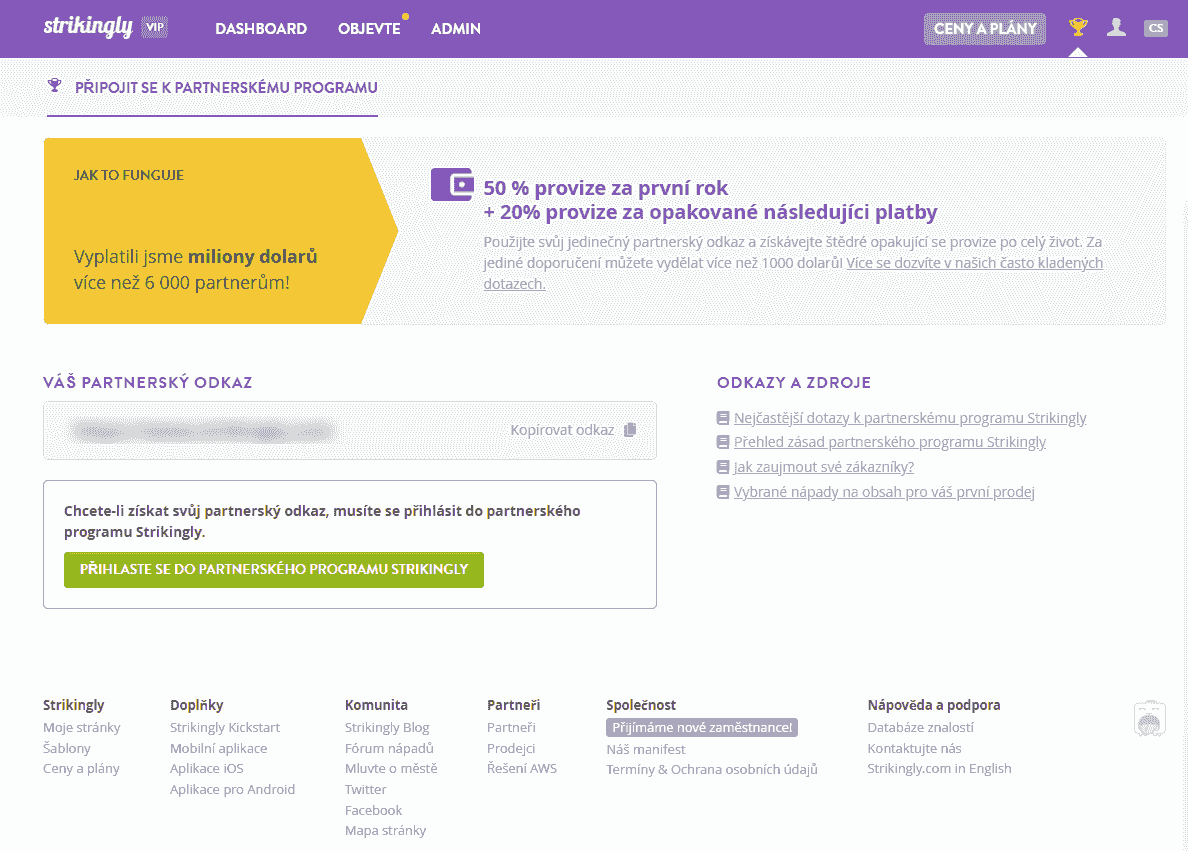Image resolution: width=1188 pixels, height=851 pixels.
Task: Open Termíny & Ochrana osobních údajů link
Action: click(x=712, y=769)
